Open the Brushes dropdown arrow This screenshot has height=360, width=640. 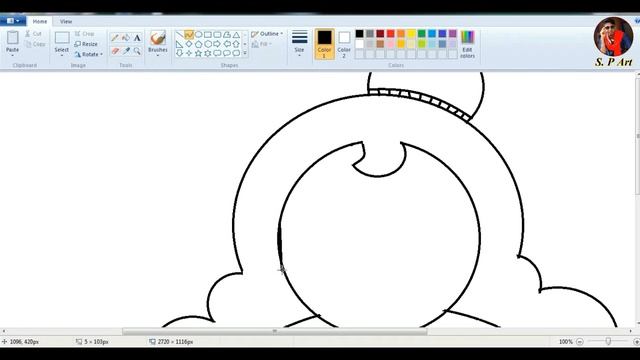[158, 56]
